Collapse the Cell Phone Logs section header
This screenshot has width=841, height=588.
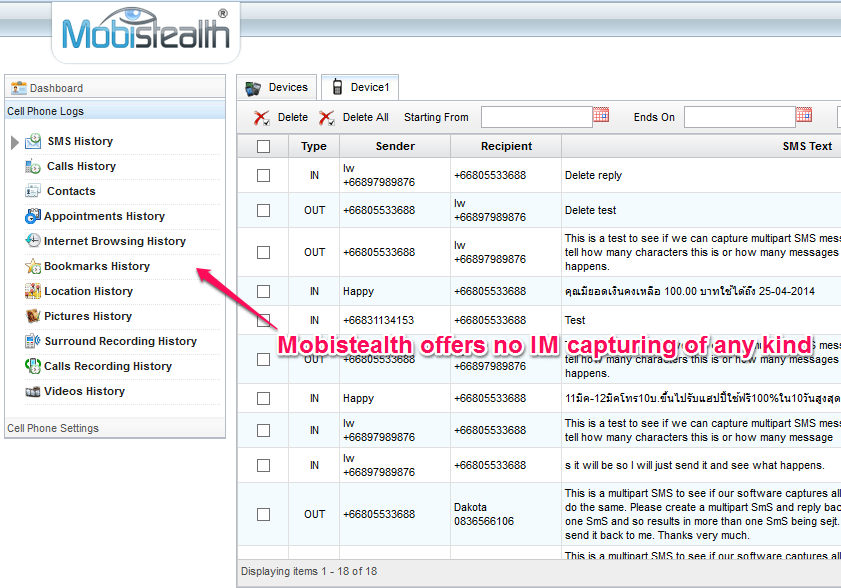[x=115, y=111]
